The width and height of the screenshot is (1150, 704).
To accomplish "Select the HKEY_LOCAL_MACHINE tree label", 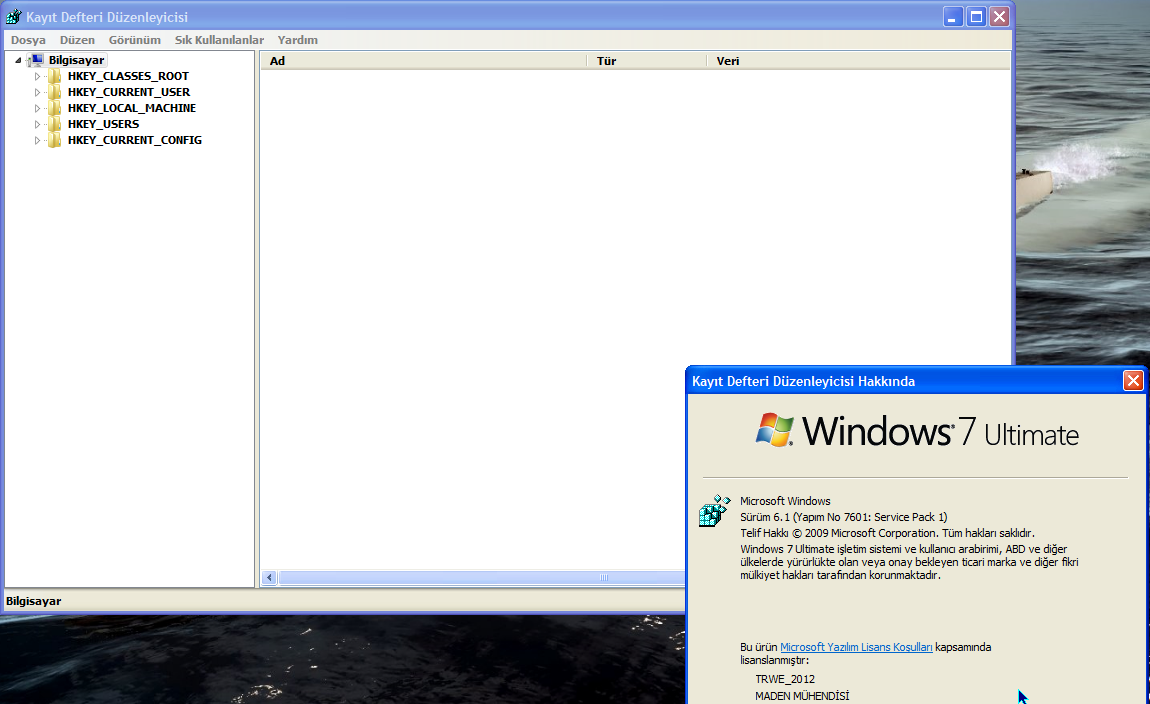I will [x=132, y=108].
